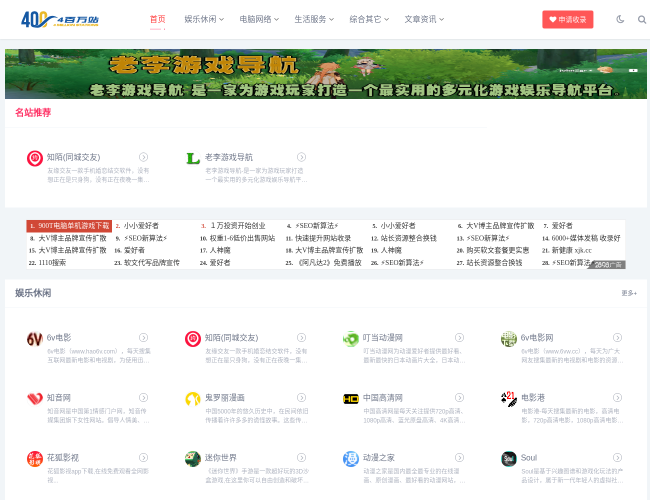Viewport: 650px width, 500px height.
Task: Open the 1万投资开始创业 ad link
Action: (238, 226)
